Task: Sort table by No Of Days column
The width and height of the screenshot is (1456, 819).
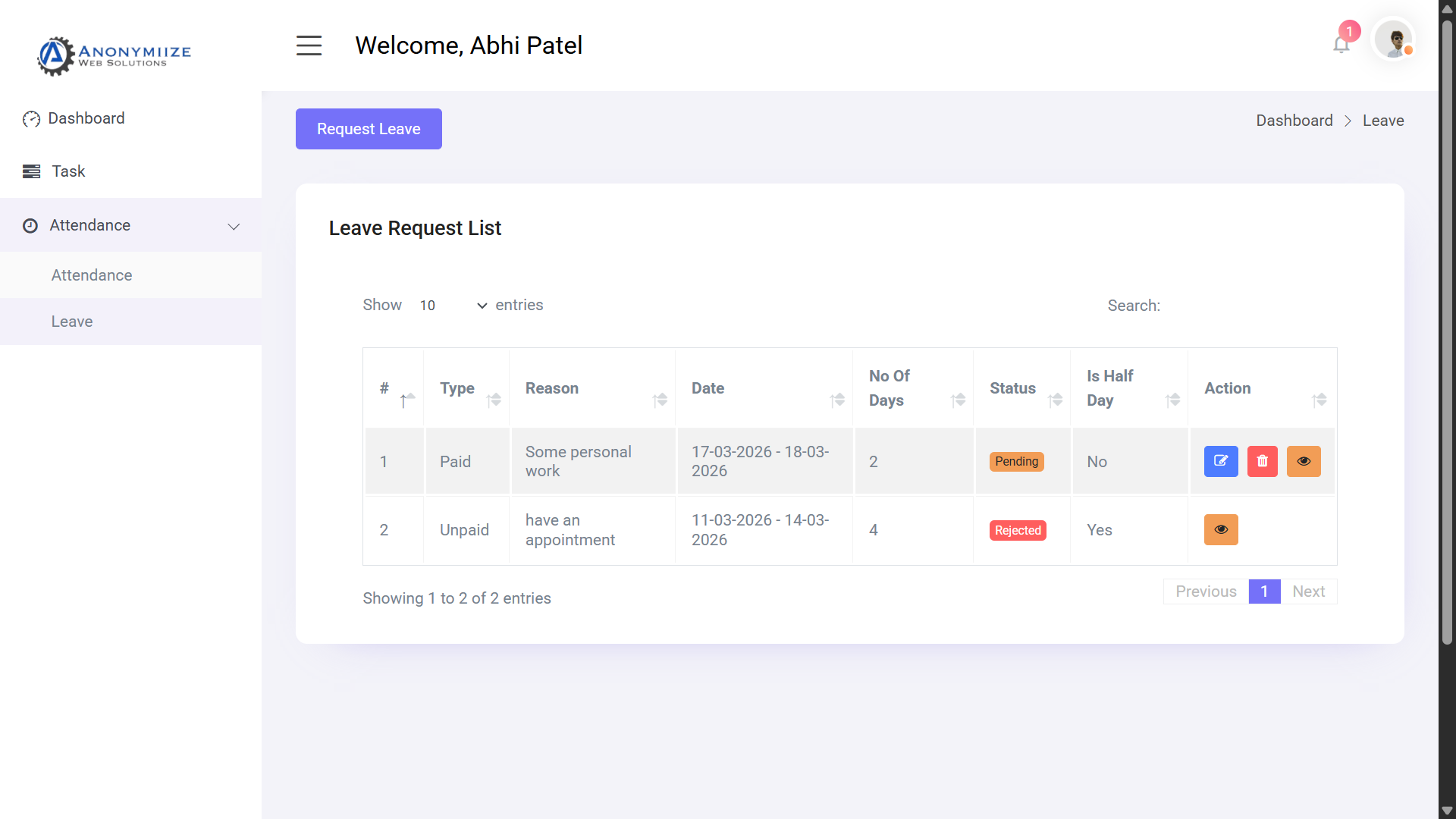Action: click(914, 388)
